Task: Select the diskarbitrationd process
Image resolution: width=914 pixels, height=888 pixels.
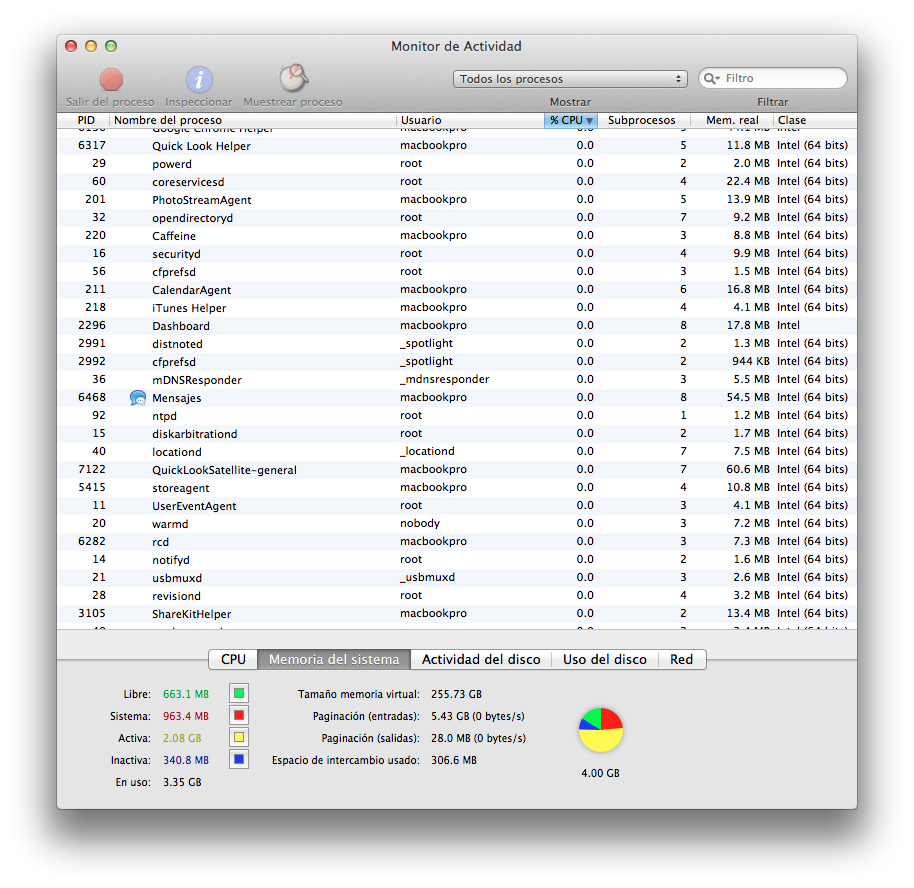Action: point(457,434)
